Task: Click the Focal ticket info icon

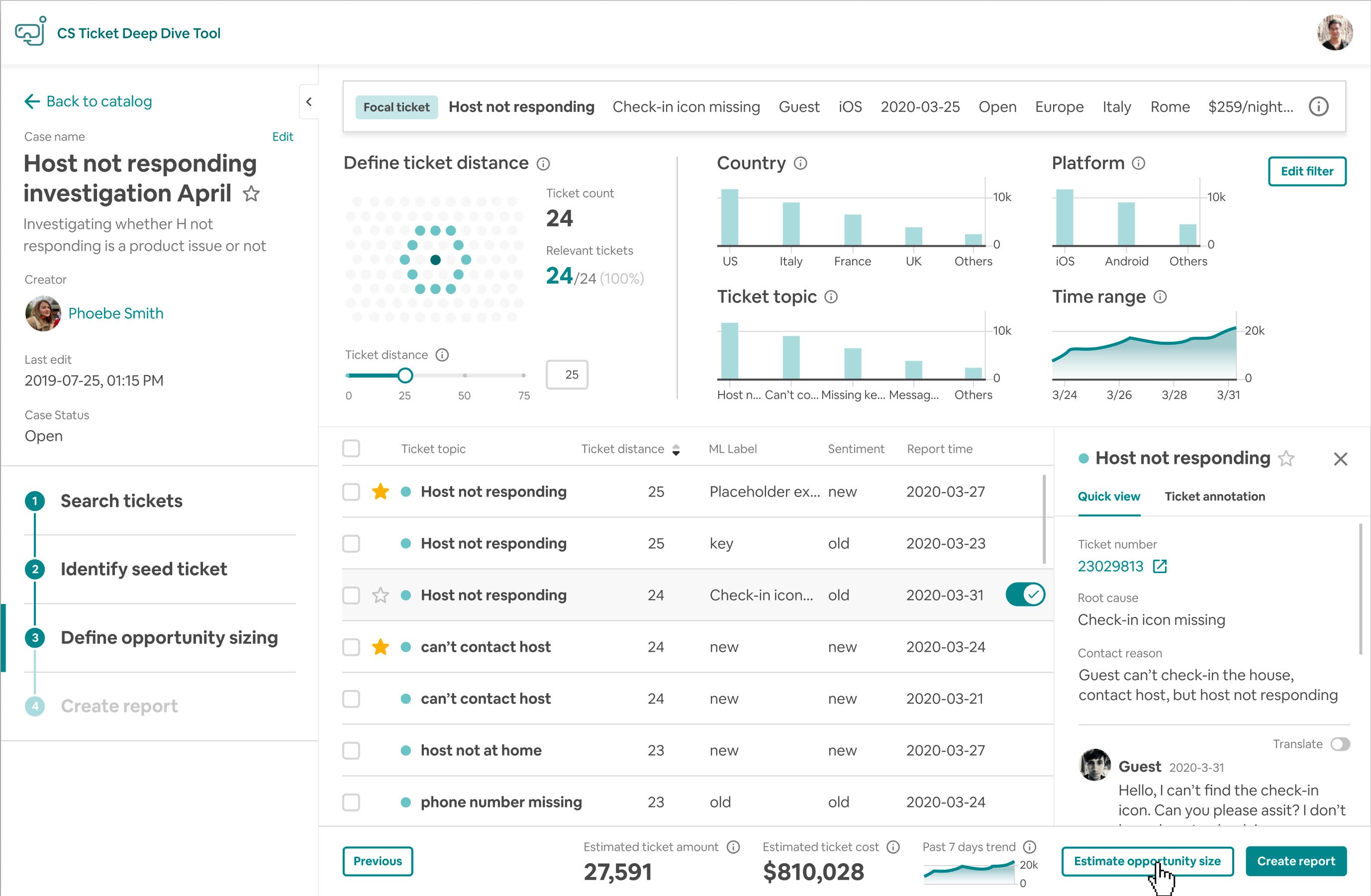Action: coord(1318,106)
